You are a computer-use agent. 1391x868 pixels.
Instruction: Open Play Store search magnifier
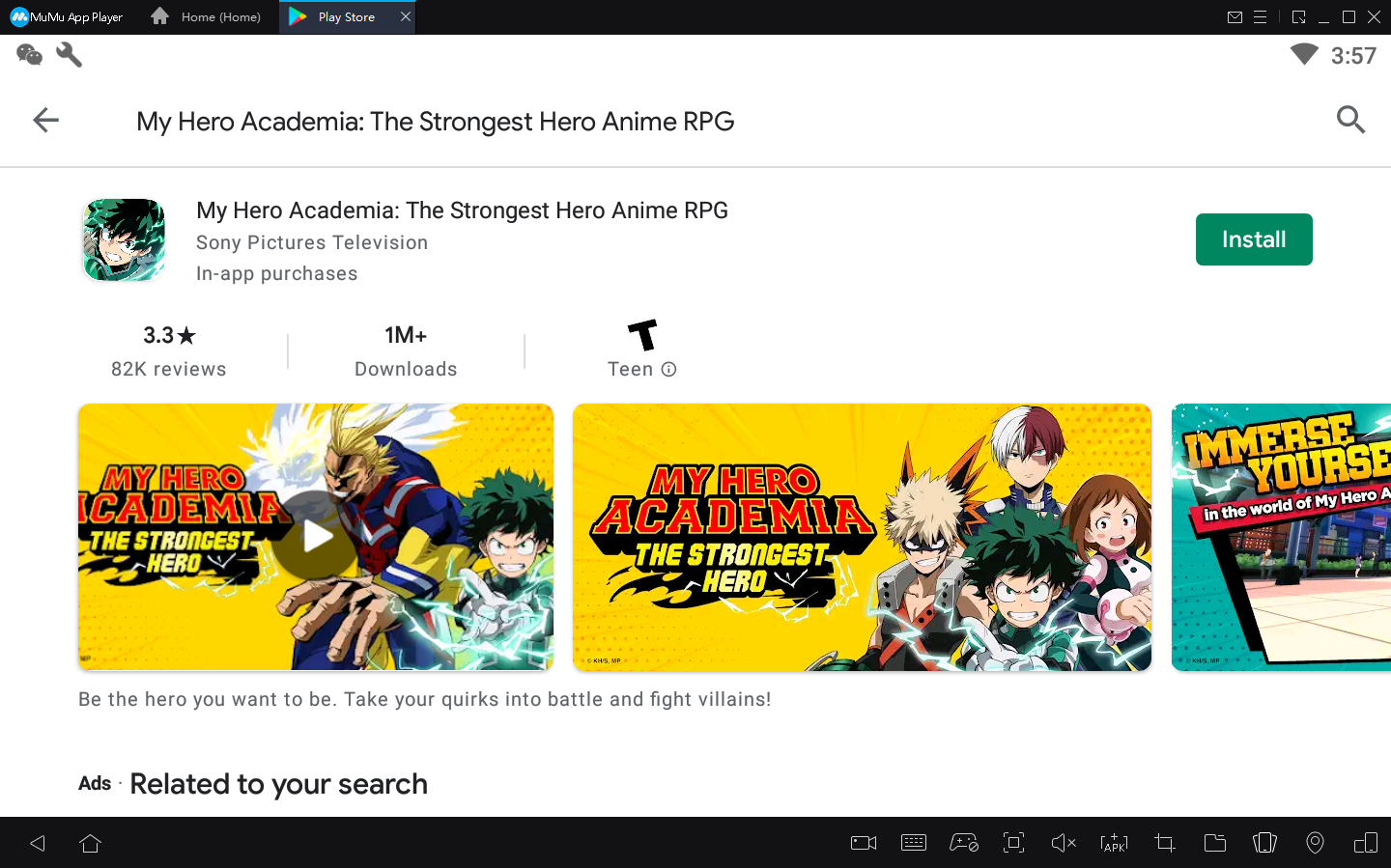[1350, 120]
